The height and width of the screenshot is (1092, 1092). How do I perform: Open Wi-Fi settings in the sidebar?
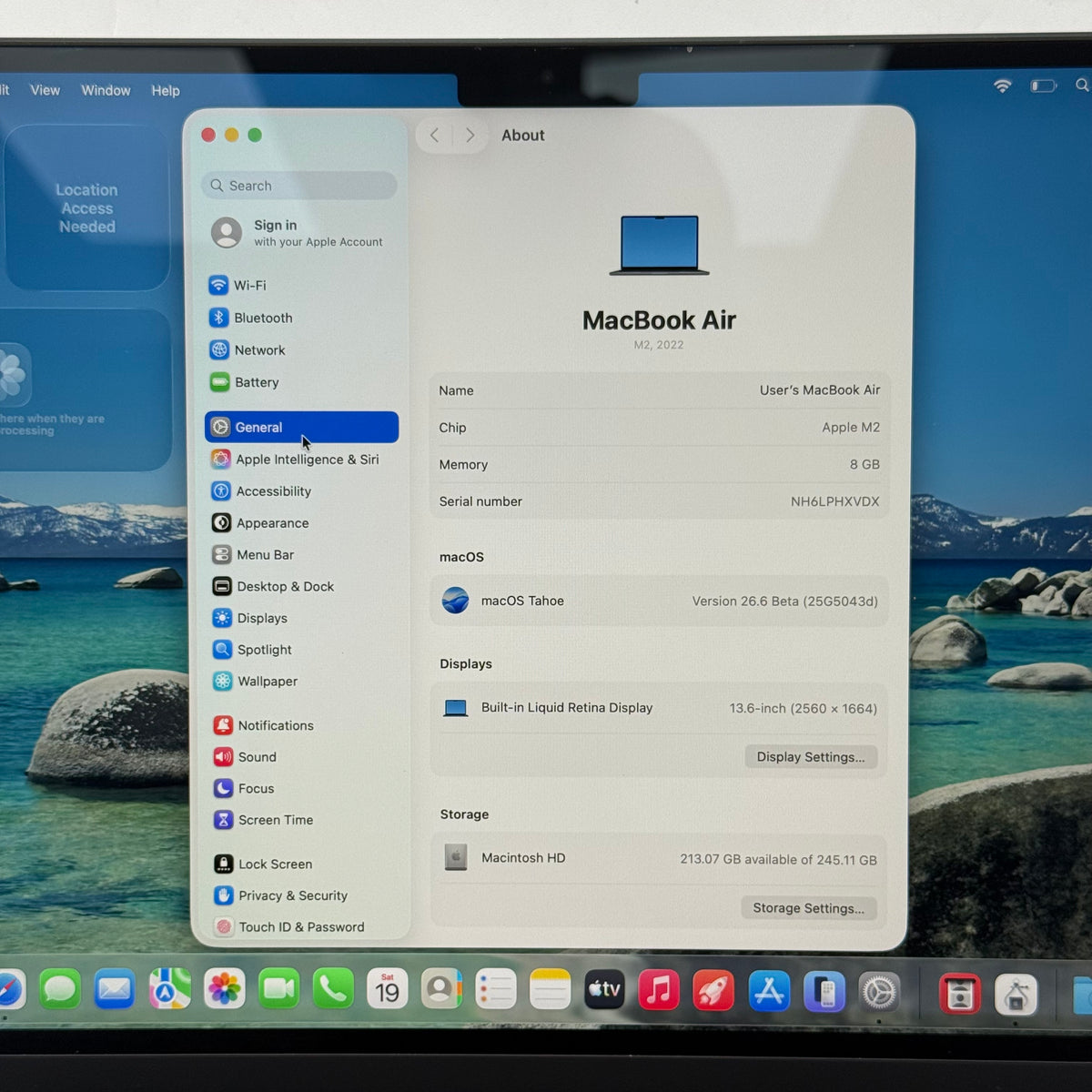(x=300, y=285)
